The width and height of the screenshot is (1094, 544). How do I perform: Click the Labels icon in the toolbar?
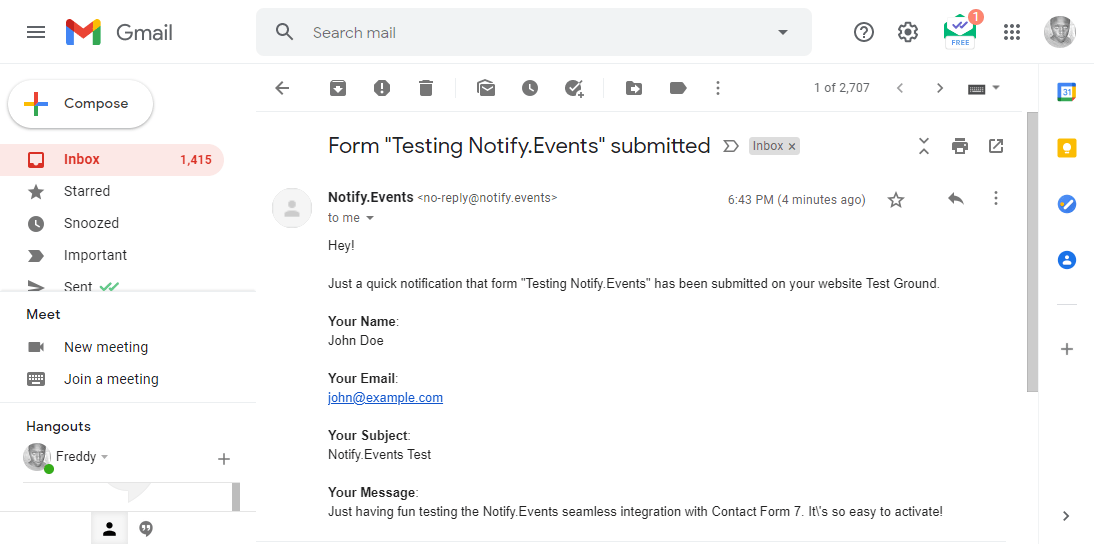coord(677,88)
